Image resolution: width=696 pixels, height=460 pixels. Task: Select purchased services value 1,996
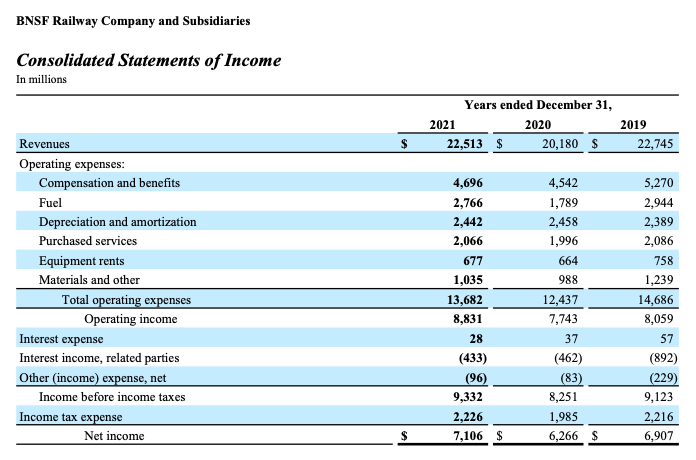(x=563, y=241)
